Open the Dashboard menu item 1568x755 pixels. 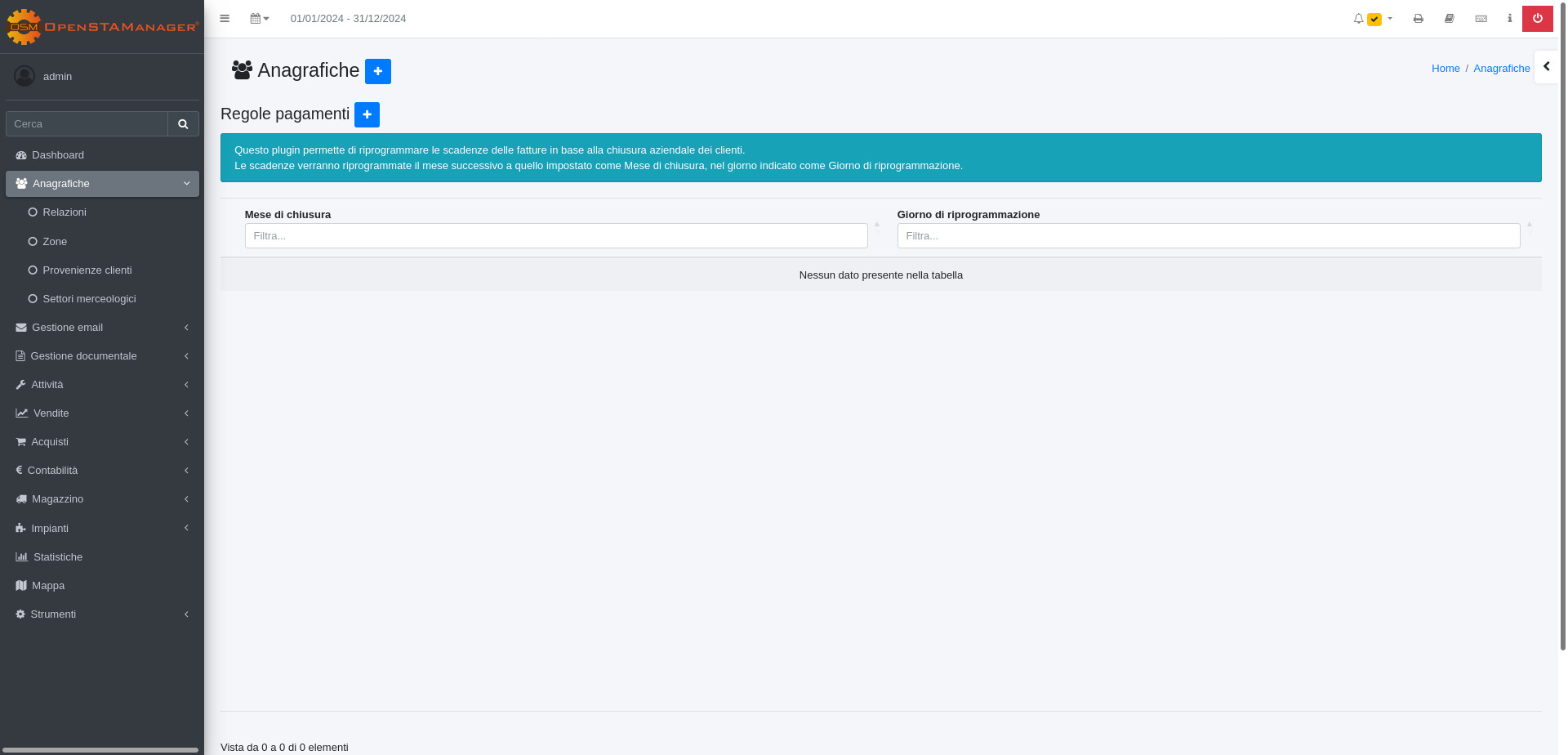tap(58, 155)
